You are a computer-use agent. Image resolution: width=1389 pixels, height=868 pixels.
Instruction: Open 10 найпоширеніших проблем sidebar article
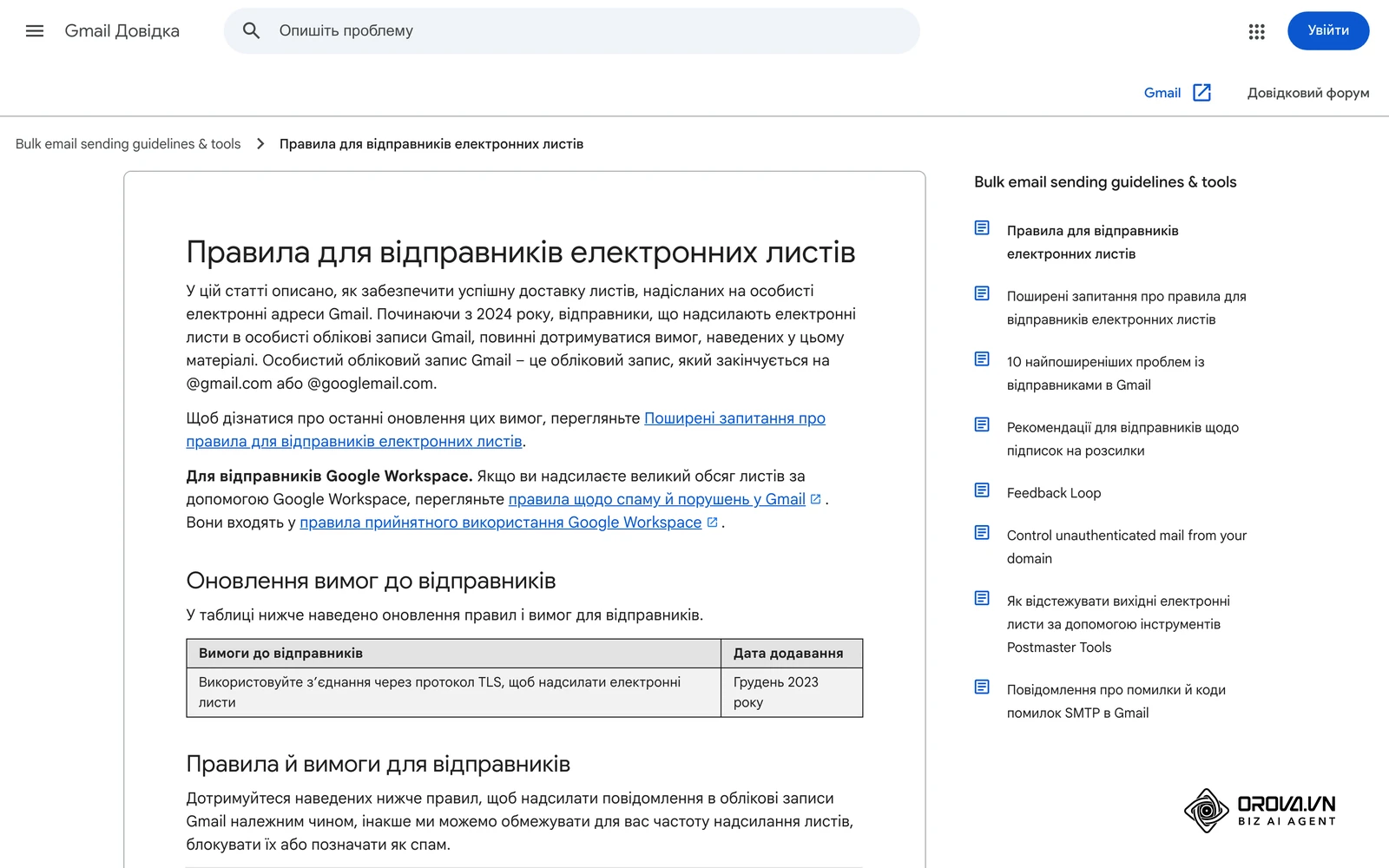click(1105, 373)
